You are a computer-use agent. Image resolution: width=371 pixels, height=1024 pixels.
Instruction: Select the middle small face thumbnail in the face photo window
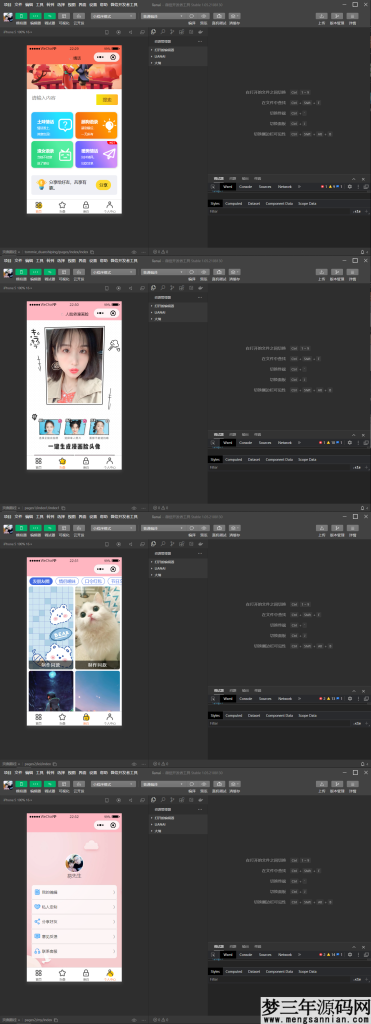74,426
